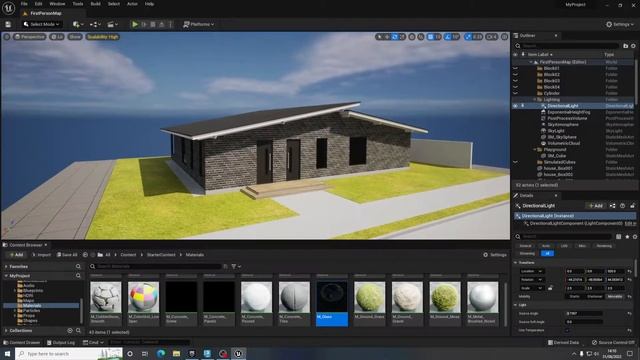Image resolution: width=640 pixels, height=360 pixels.
Task: Click the Scalability High viewport button
Action: tap(102, 37)
